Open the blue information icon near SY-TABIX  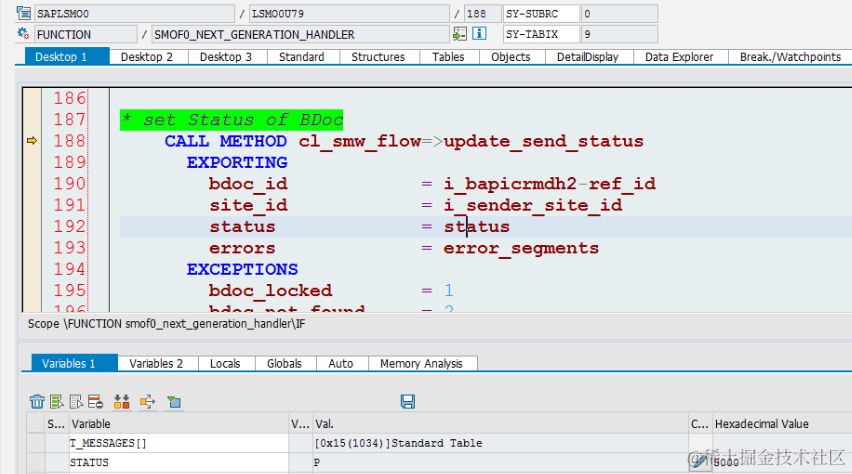click(x=479, y=34)
